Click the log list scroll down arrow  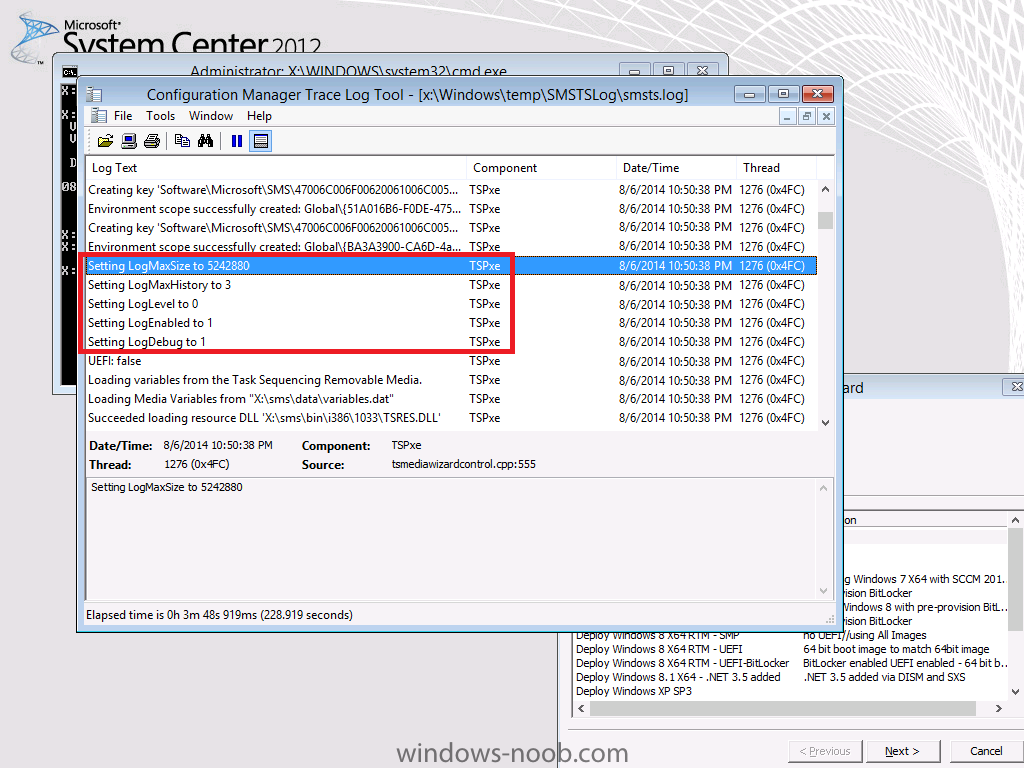pos(825,423)
